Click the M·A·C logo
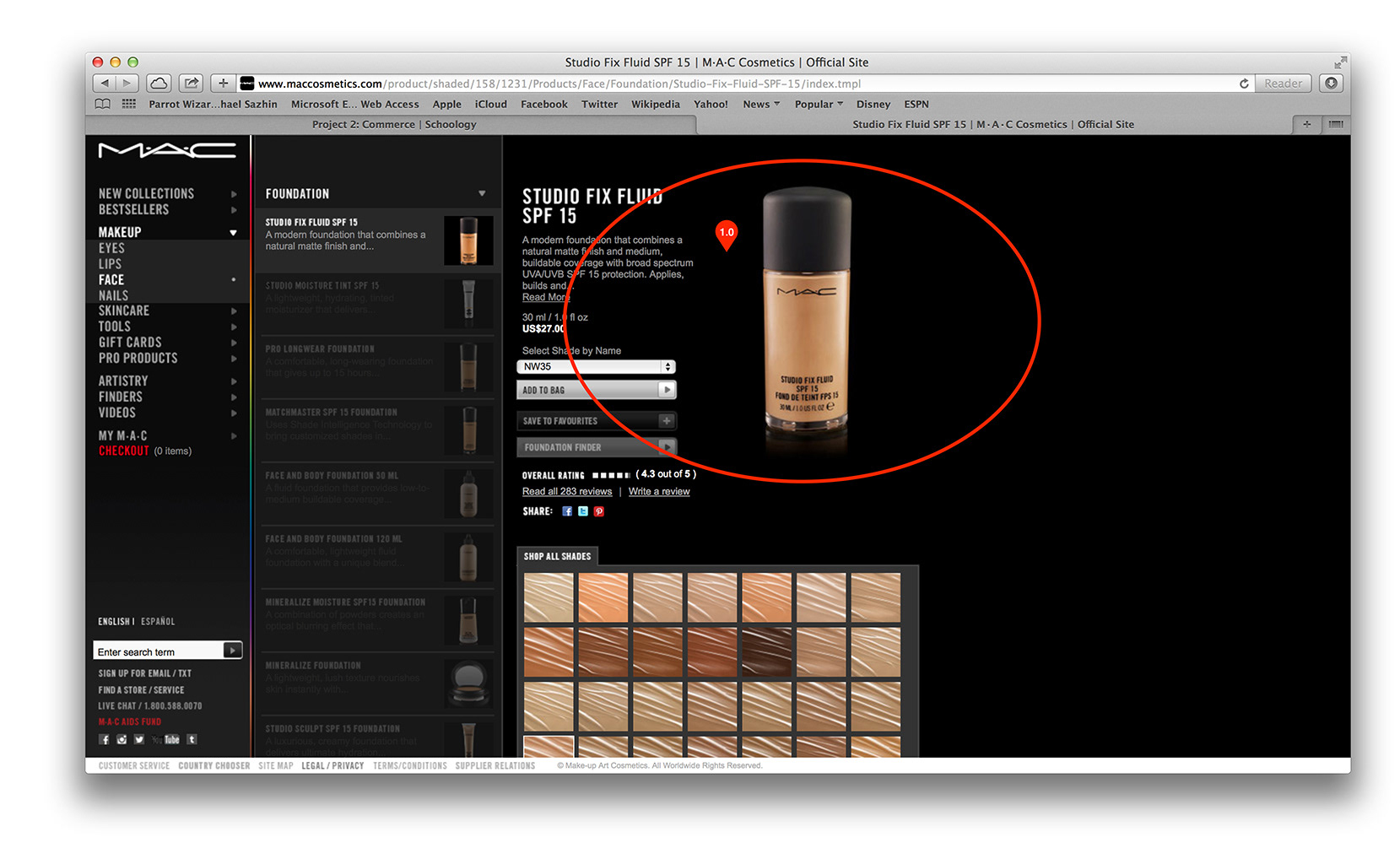The image size is (1400, 848). pyautogui.click(x=167, y=150)
